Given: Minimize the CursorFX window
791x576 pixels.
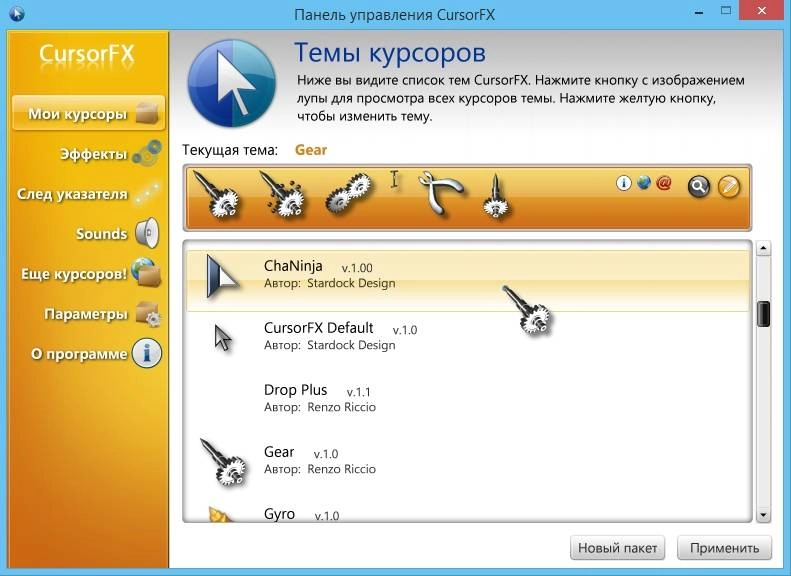Looking at the screenshot, I should click(699, 12).
